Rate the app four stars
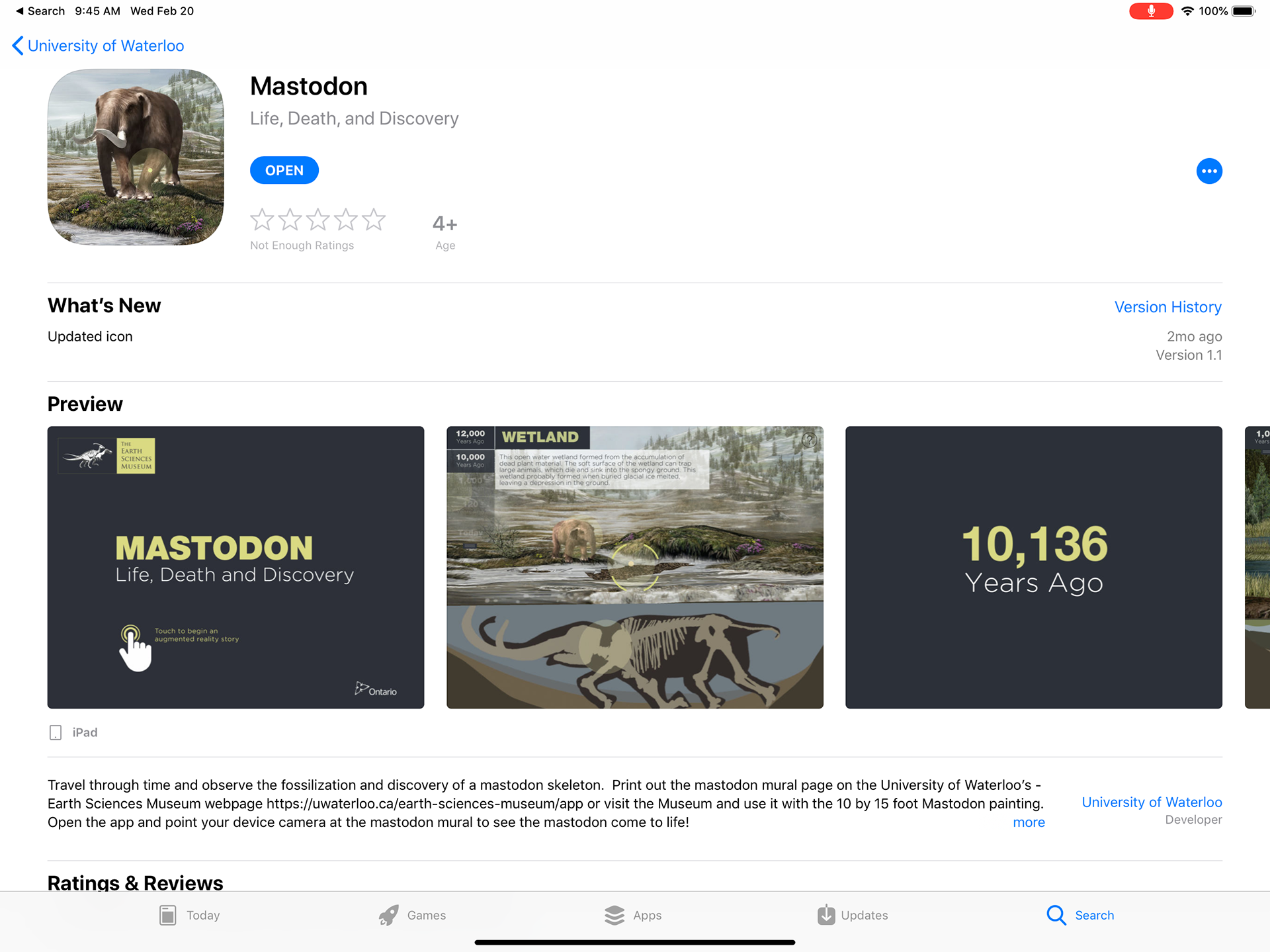Screen dimensions: 1270x952 (x=346, y=220)
